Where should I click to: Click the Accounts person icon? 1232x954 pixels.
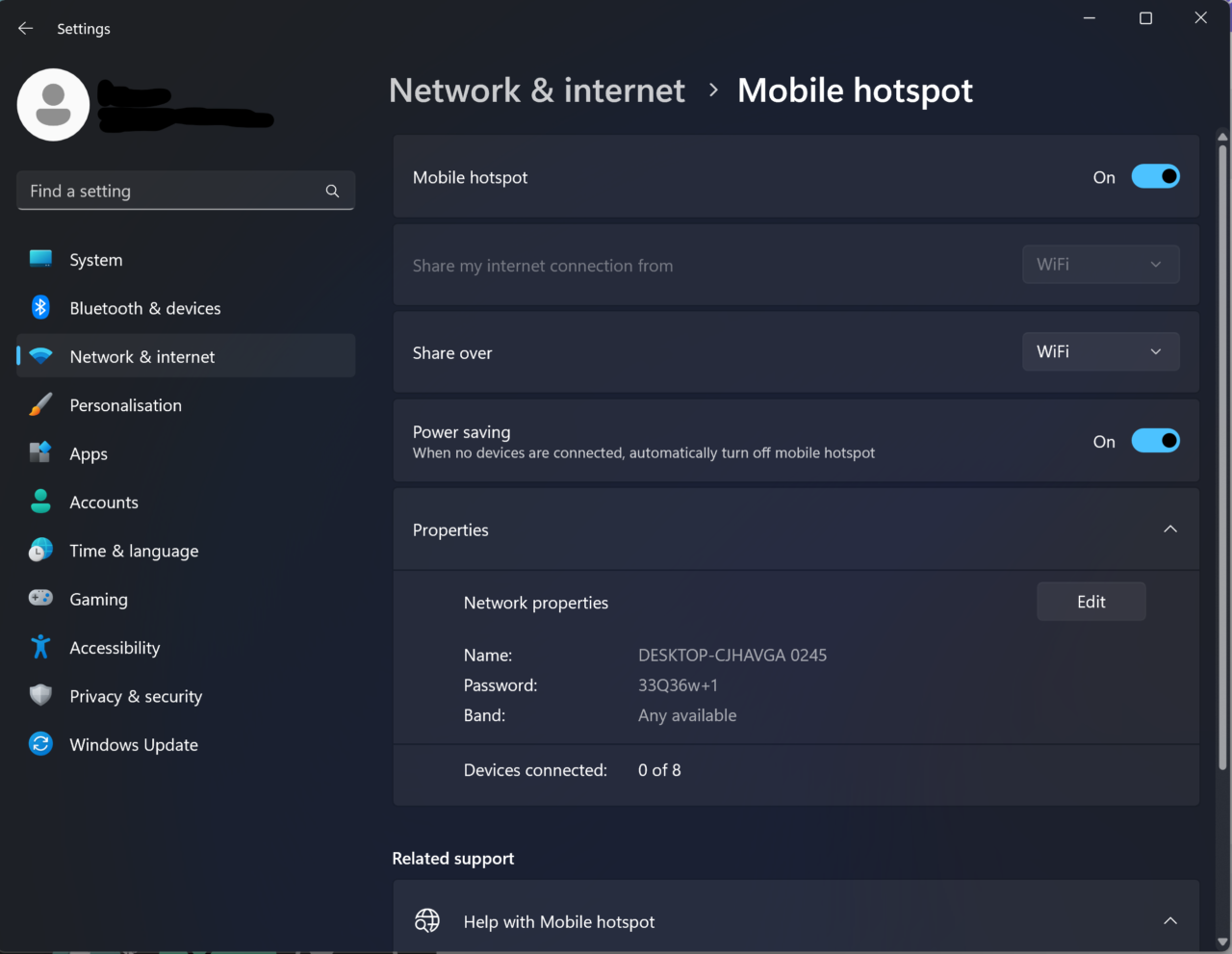(x=40, y=501)
